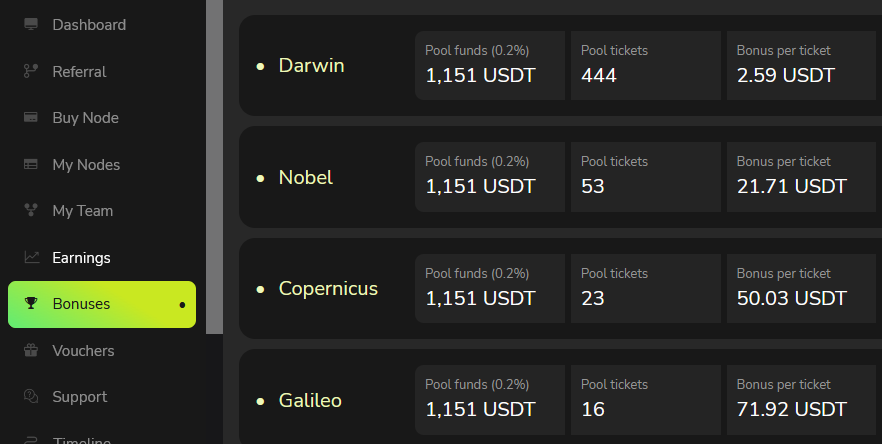Viewport: 882px width, 444px height.
Task: Click the Darwin pool name
Action: (311, 65)
